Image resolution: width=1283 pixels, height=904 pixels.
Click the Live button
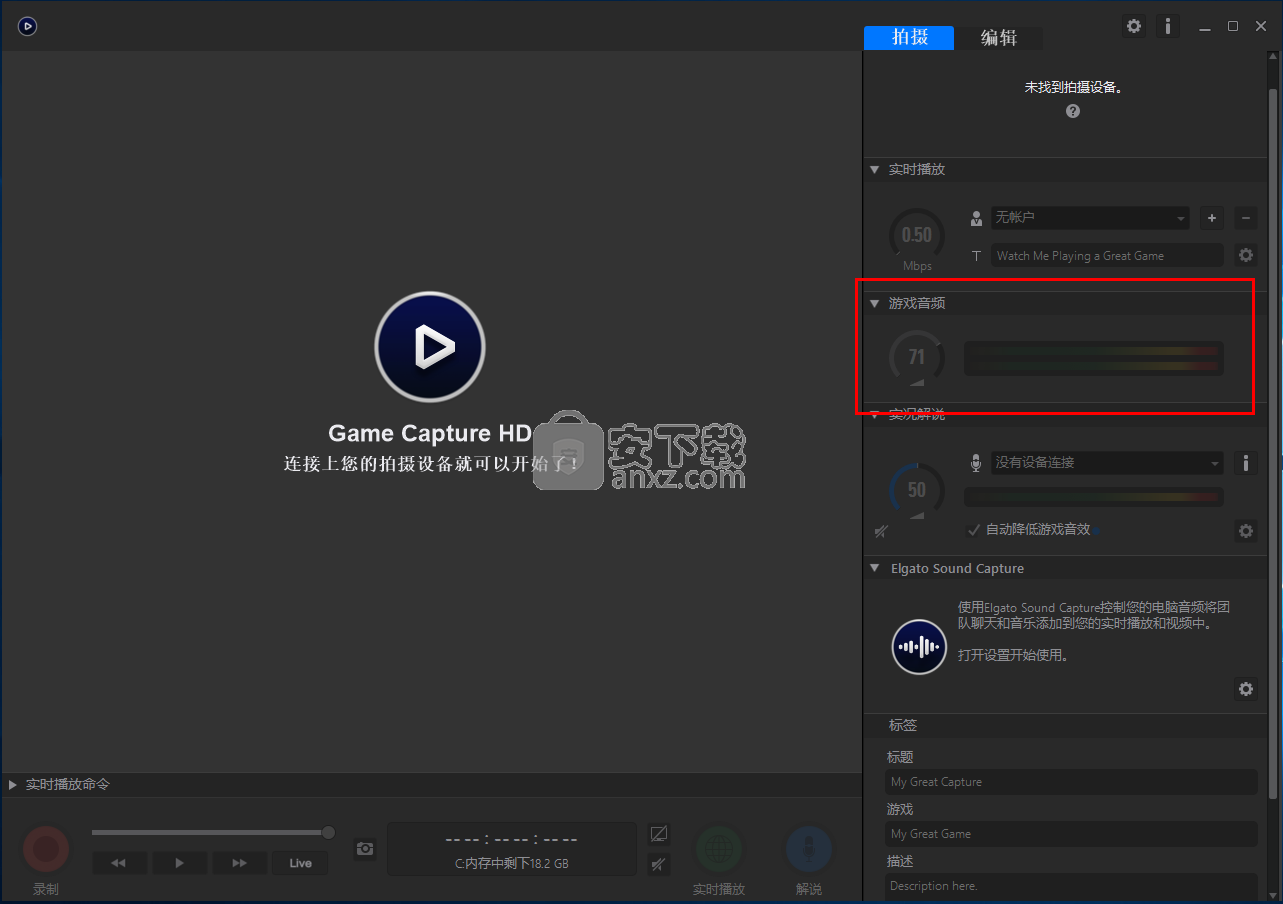(300, 863)
